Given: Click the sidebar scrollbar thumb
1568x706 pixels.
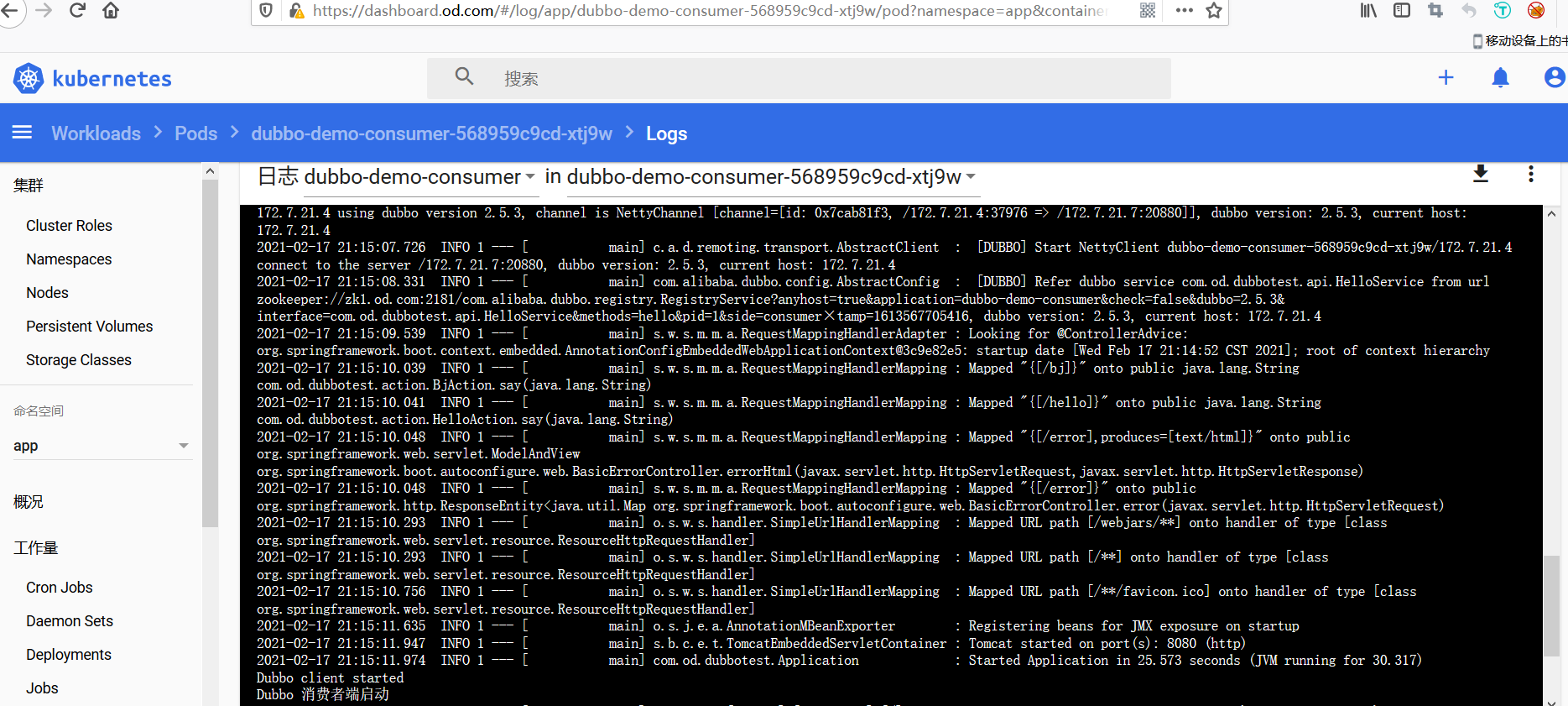Looking at the screenshot, I should coord(210,353).
